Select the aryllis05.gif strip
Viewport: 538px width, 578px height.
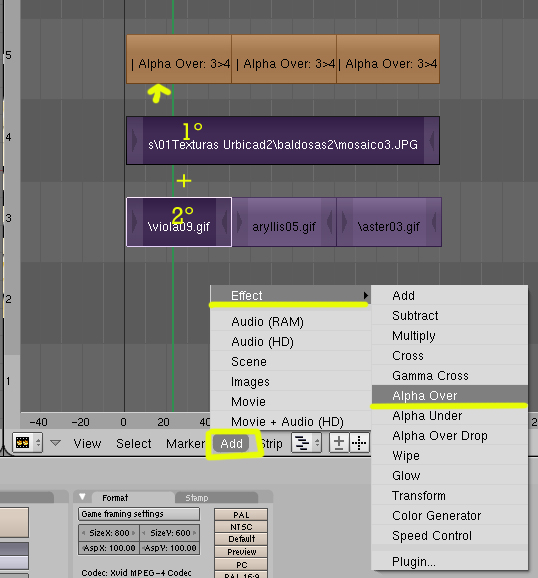click(284, 222)
